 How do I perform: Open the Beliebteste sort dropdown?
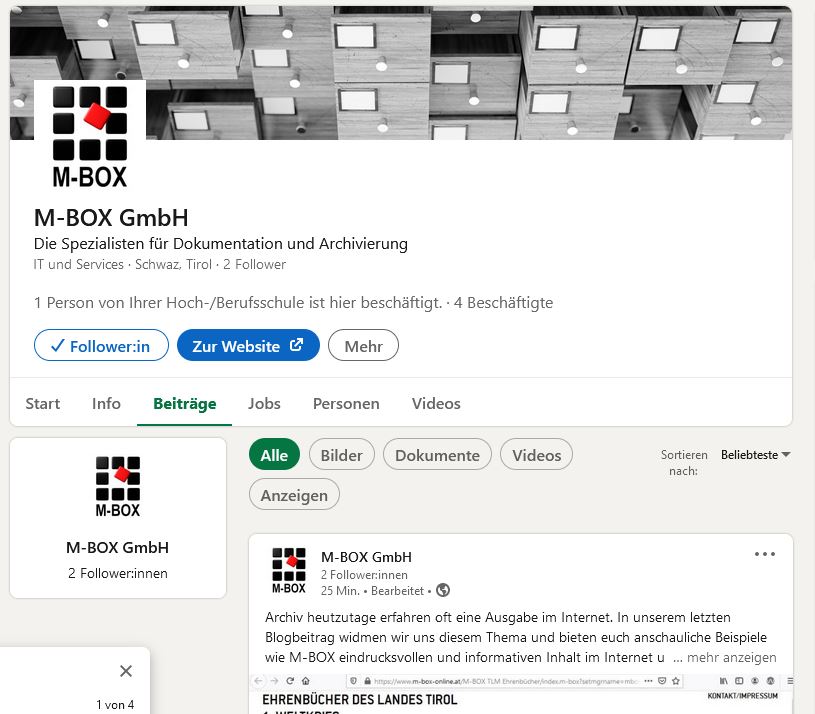755,455
